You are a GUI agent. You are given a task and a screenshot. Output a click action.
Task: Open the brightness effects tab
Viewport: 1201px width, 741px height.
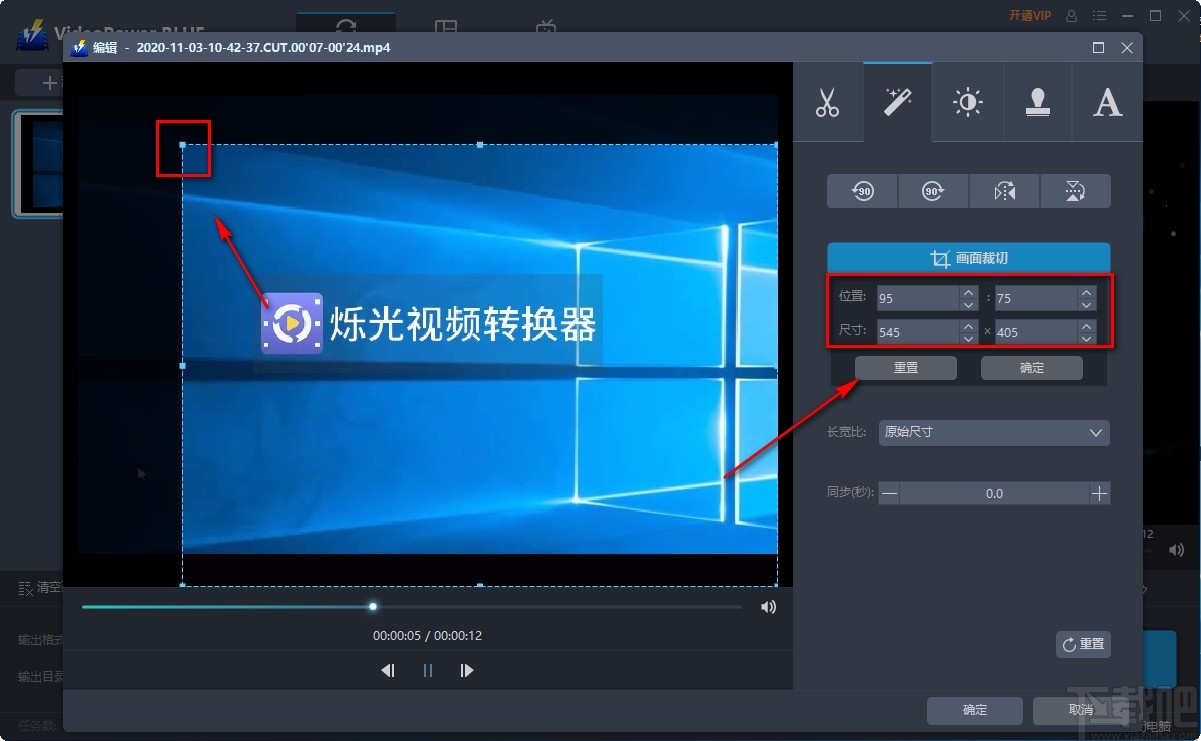(x=967, y=103)
